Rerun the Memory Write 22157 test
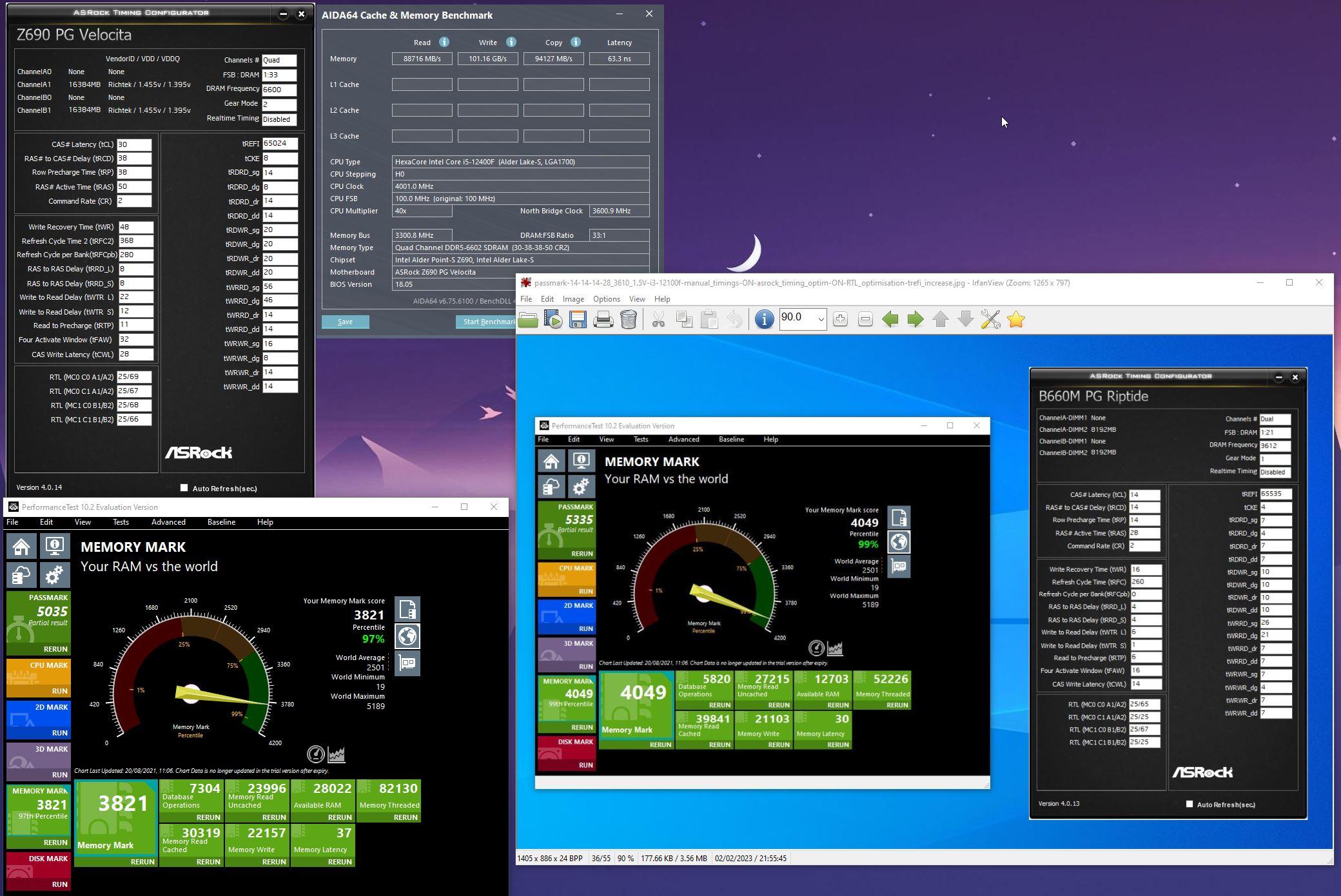Image resolution: width=1341 pixels, height=896 pixels. [x=274, y=862]
